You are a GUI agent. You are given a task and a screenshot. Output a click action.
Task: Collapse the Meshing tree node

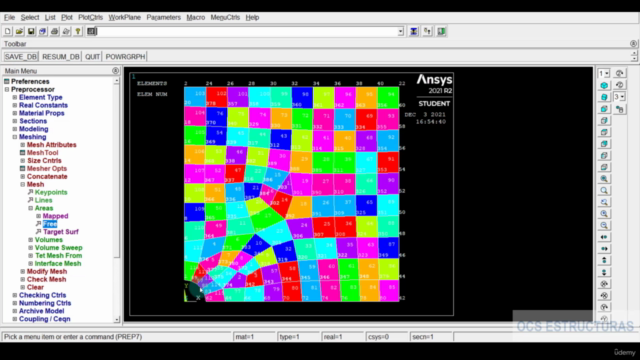tap(15, 137)
